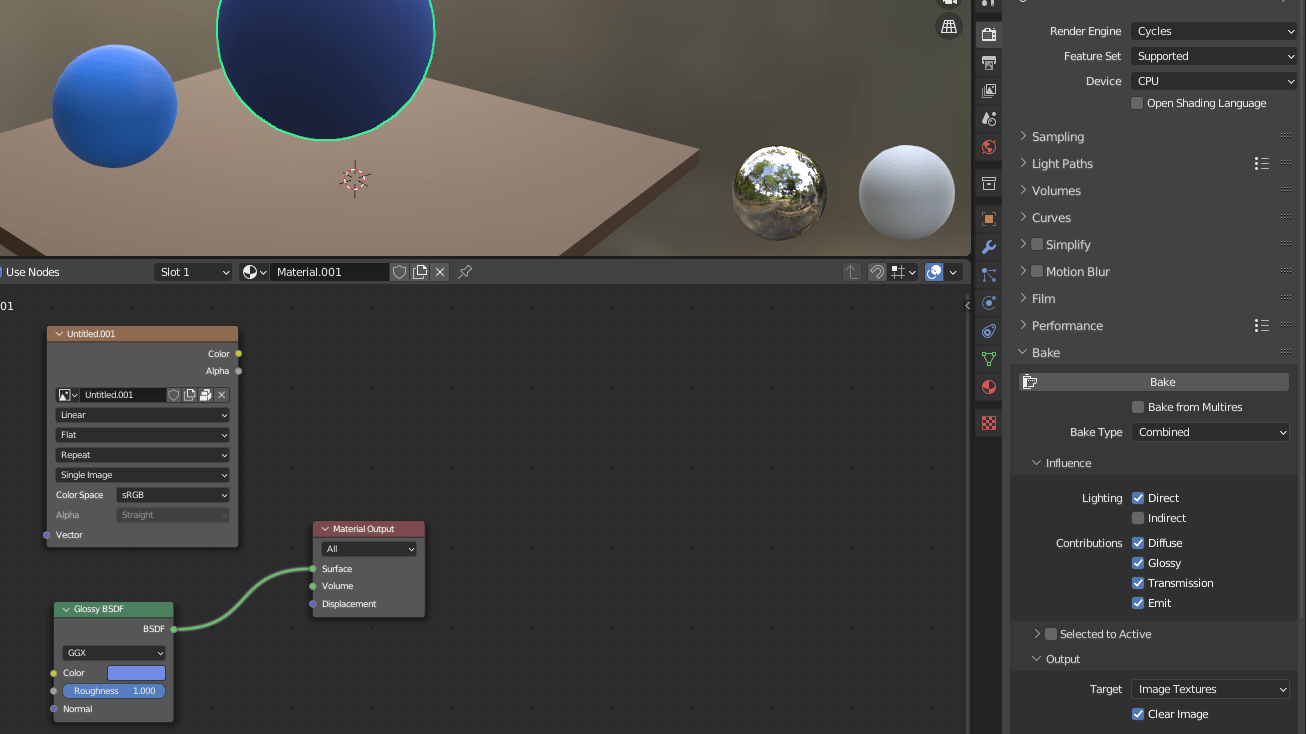
Task: Toggle the fake user shield on Material.001
Action: (x=400, y=271)
